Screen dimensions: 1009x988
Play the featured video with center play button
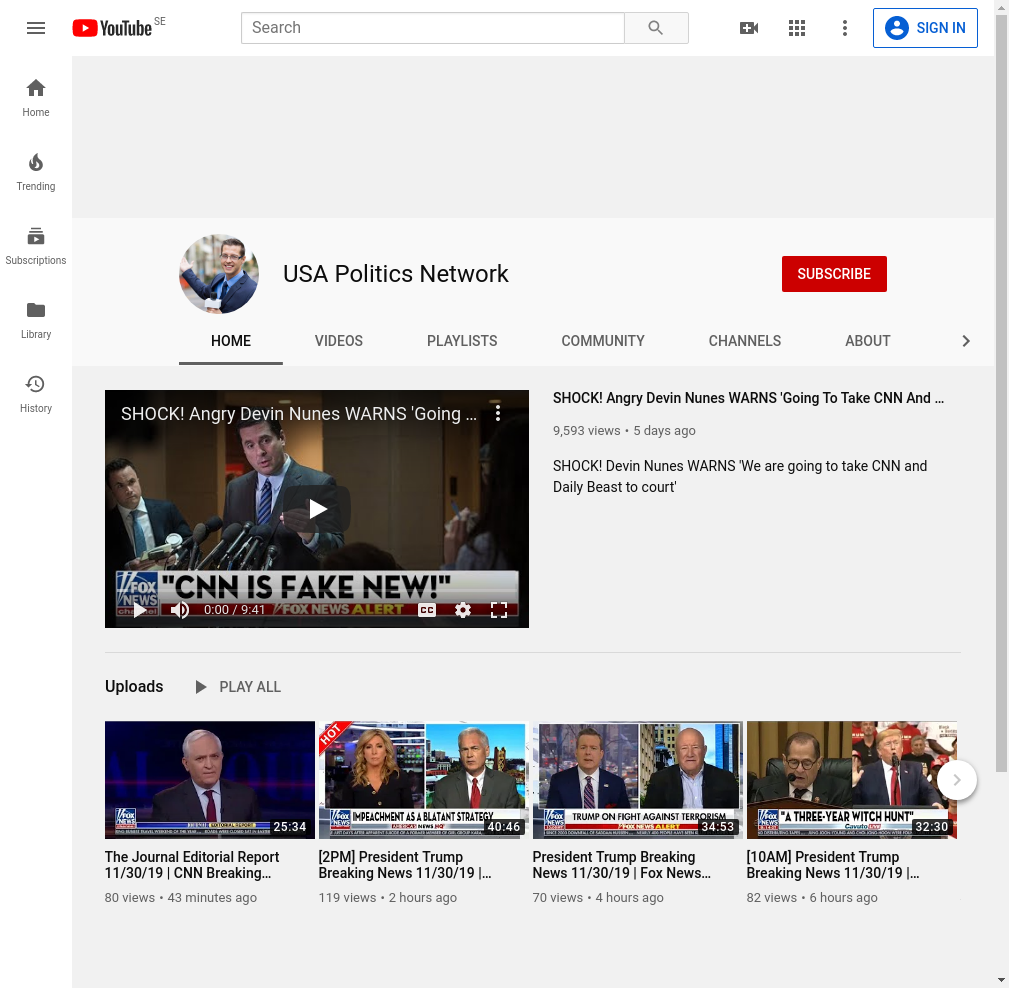coord(317,509)
